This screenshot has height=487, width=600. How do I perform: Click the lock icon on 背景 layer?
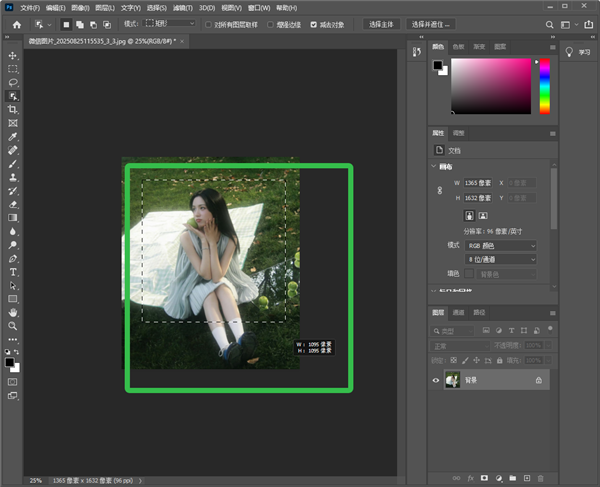538,380
